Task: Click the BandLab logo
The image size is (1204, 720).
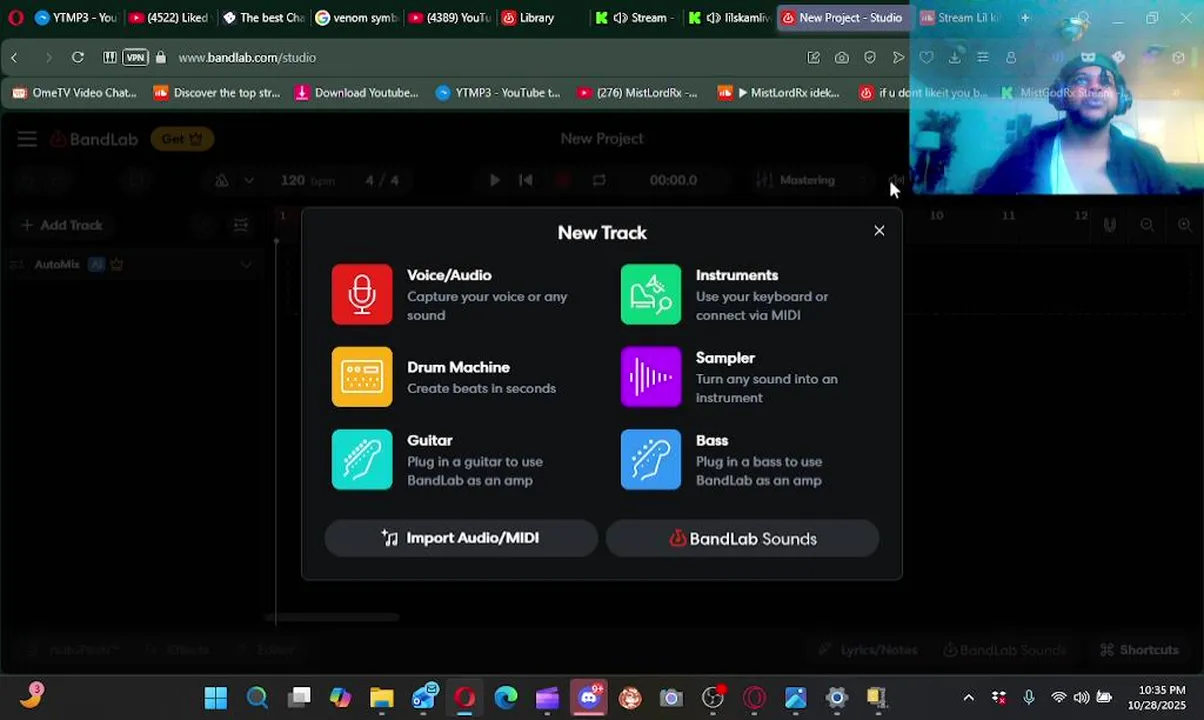Action: point(94,139)
